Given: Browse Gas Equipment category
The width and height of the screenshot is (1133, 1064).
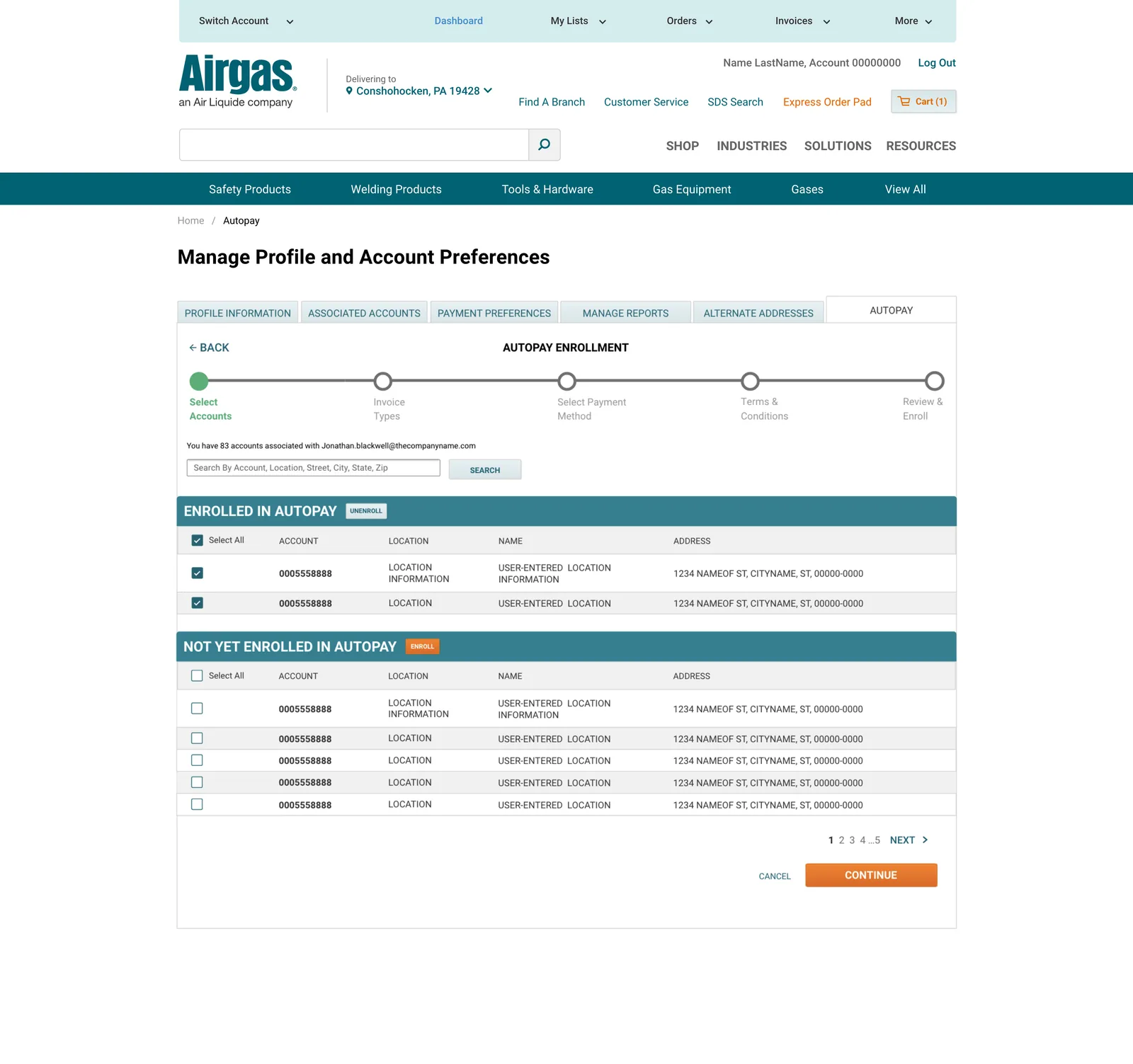Looking at the screenshot, I should (x=692, y=189).
